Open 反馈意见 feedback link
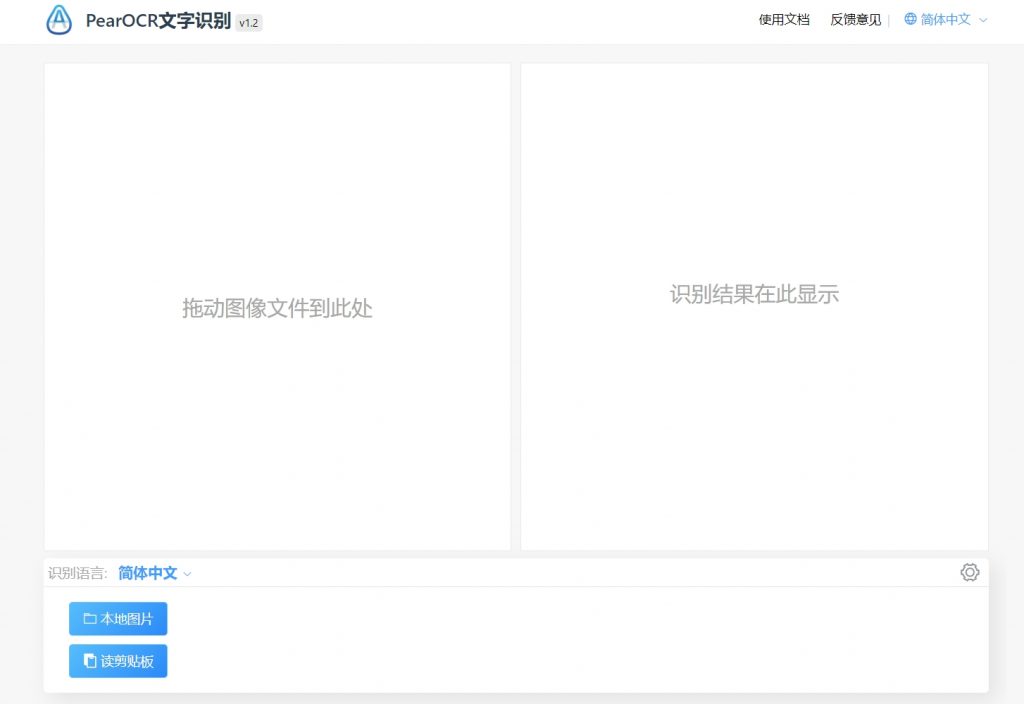The width and height of the screenshot is (1024, 704). click(856, 20)
